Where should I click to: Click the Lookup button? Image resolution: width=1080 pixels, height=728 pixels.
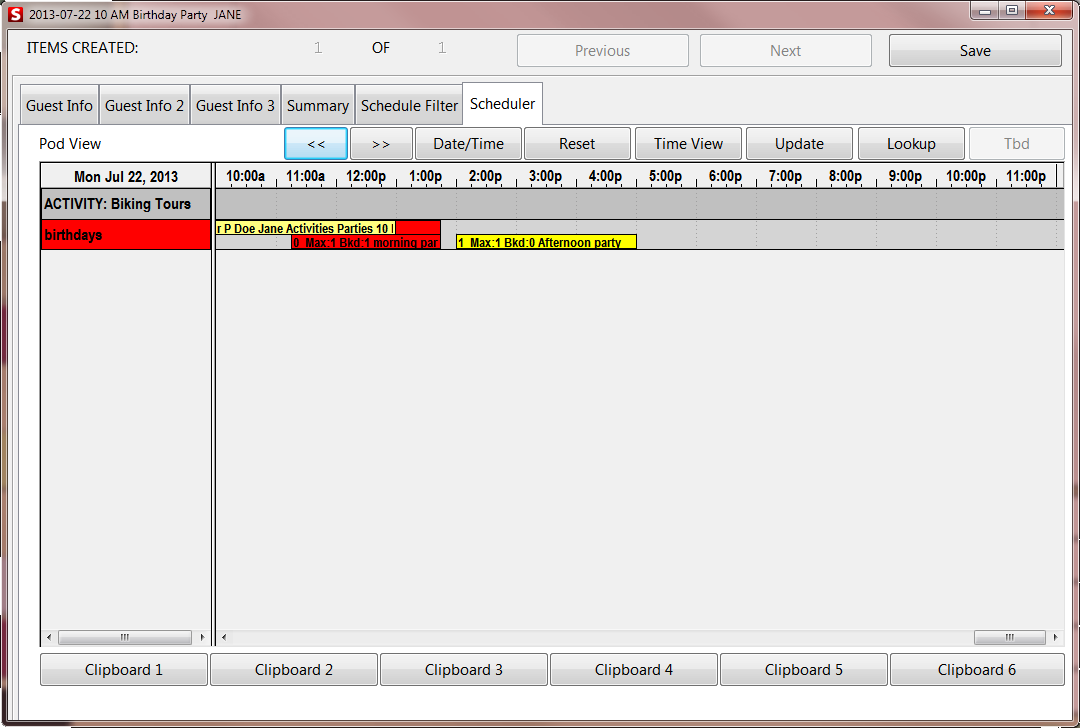pos(911,143)
